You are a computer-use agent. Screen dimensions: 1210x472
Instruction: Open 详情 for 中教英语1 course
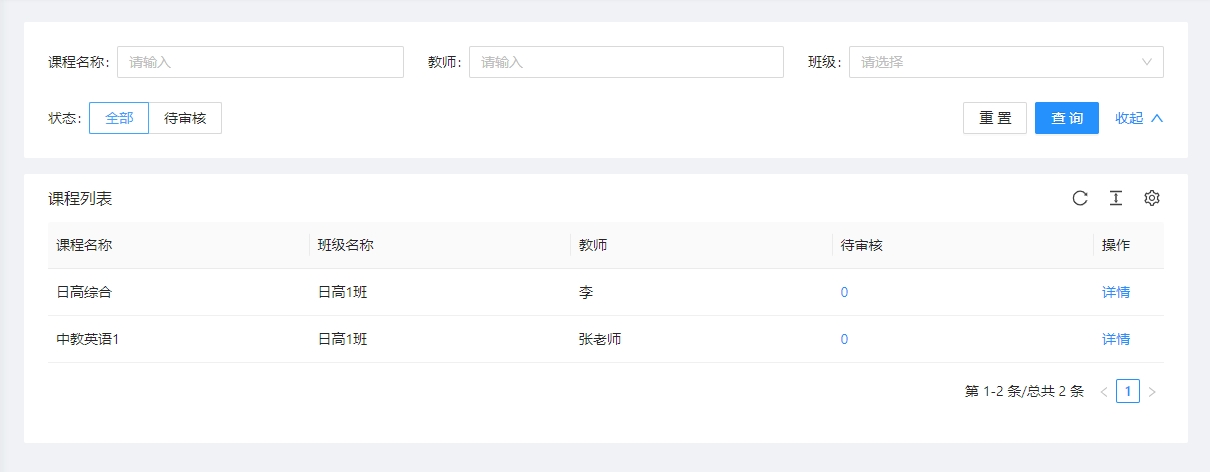pos(1116,339)
